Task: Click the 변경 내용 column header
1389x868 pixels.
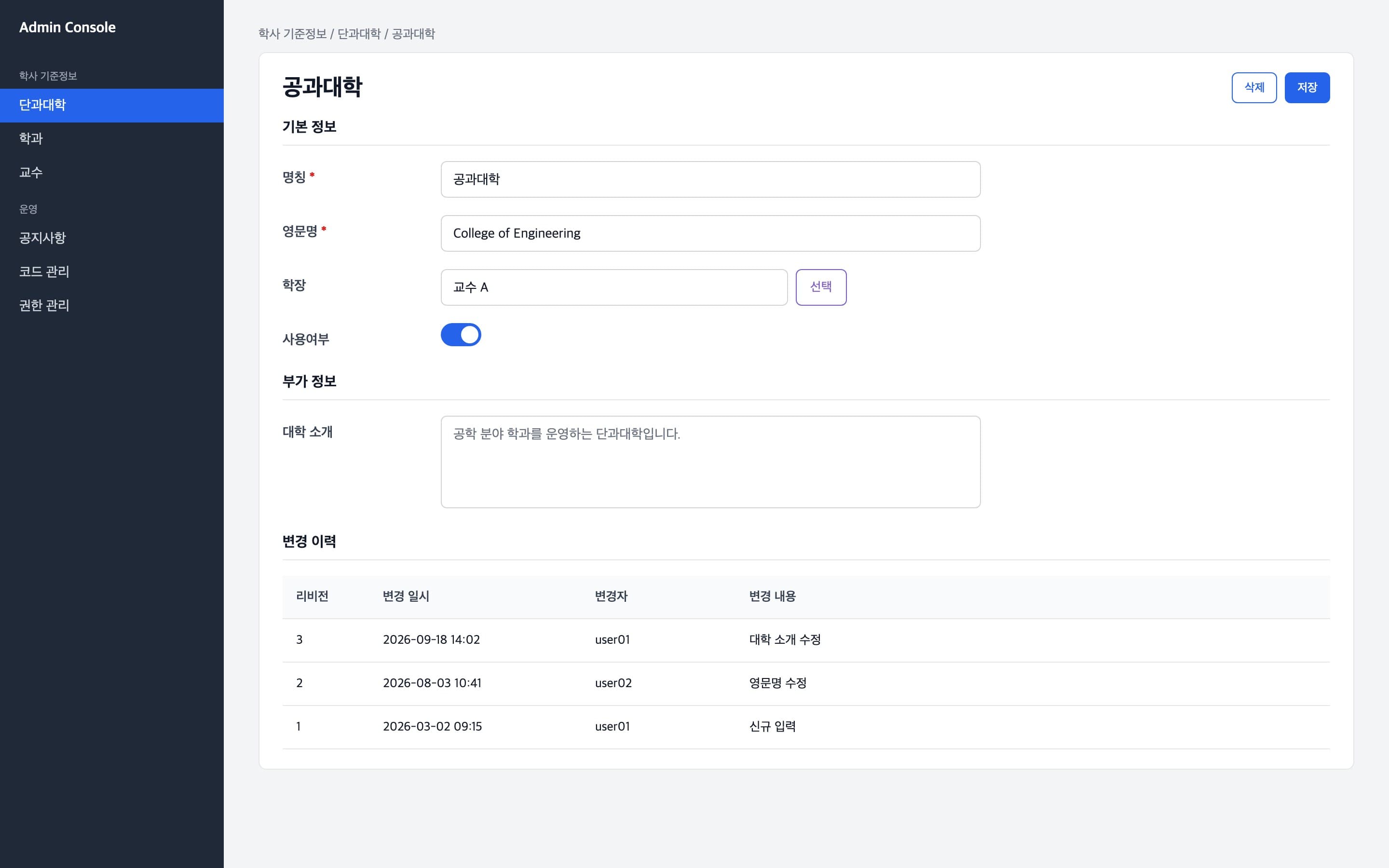Action: (772, 597)
